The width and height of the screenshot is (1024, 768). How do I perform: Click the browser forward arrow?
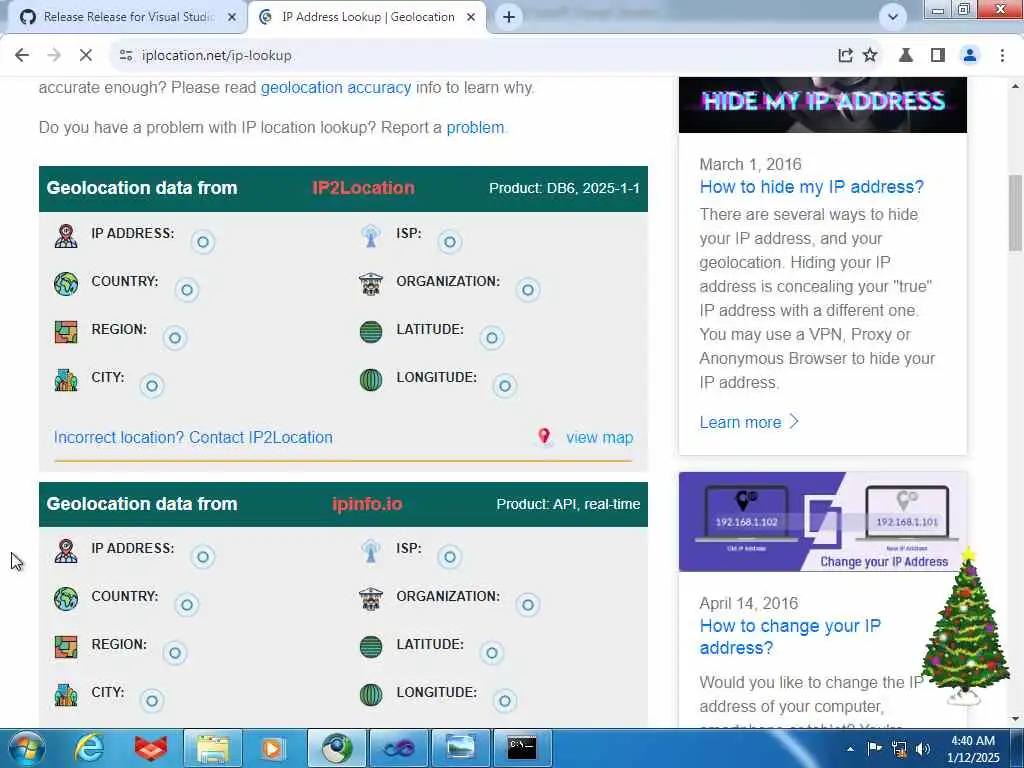[x=54, y=56]
